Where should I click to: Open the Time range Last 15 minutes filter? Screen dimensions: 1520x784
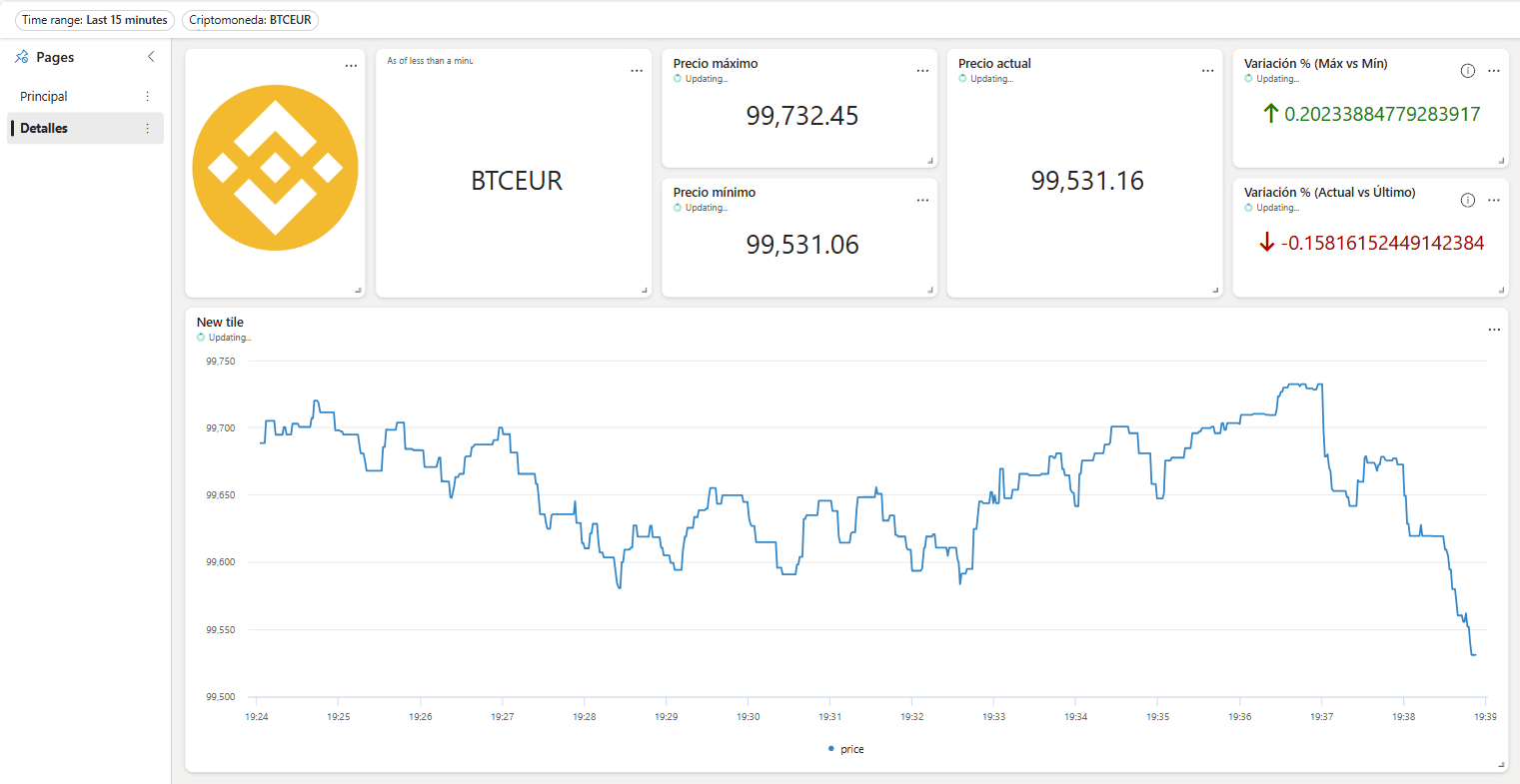(95, 19)
